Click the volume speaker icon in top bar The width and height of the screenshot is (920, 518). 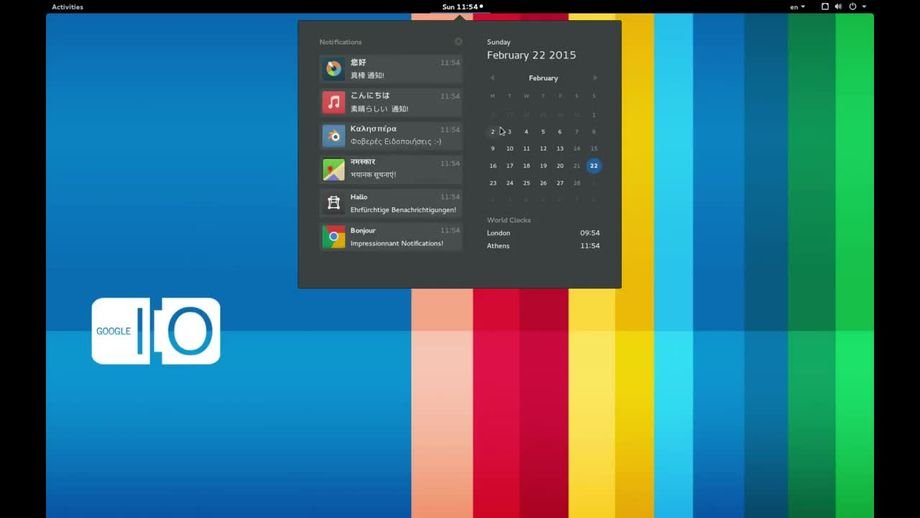click(x=838, y=7)
